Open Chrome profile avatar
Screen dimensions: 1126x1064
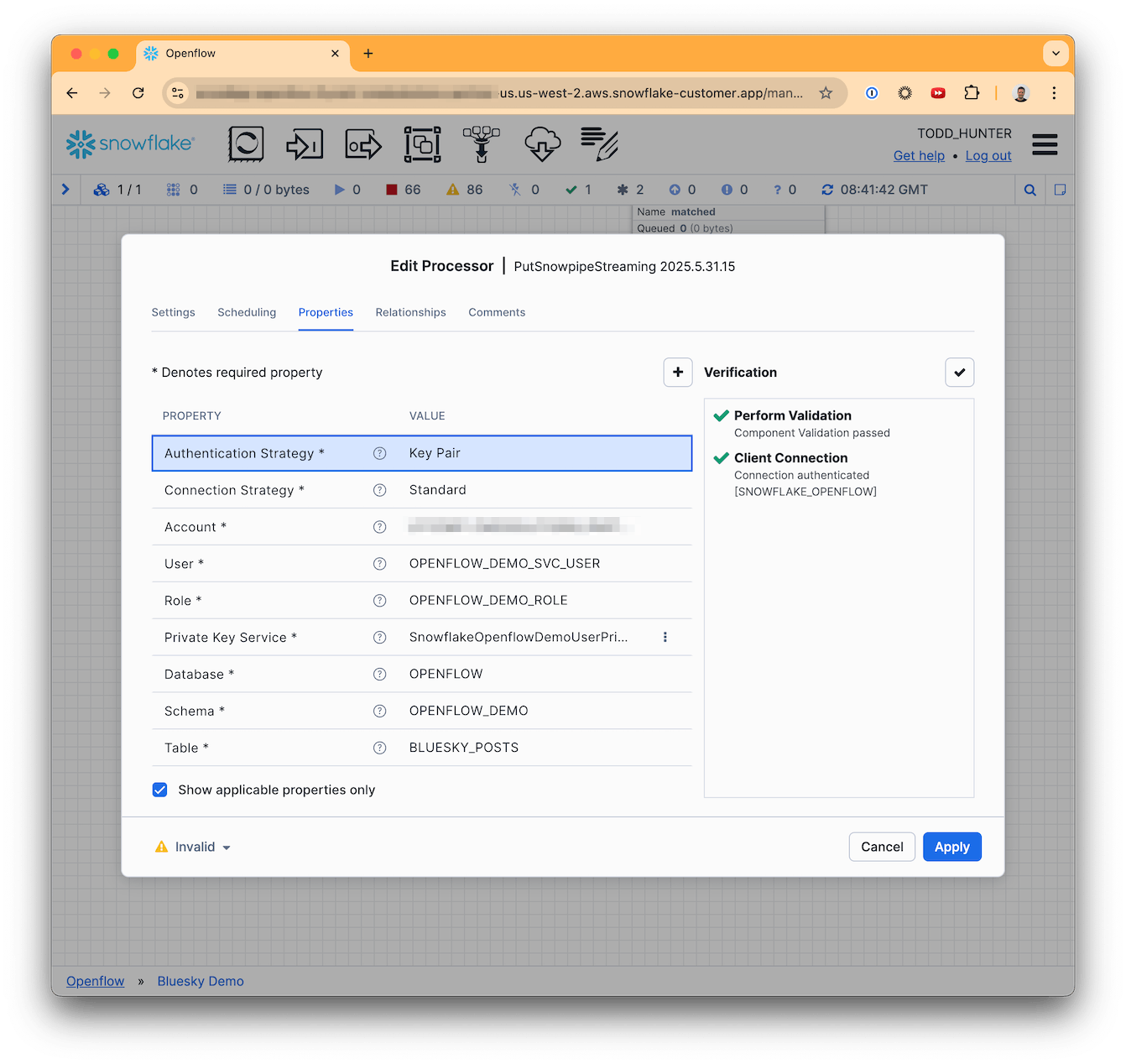(1021, 93)
